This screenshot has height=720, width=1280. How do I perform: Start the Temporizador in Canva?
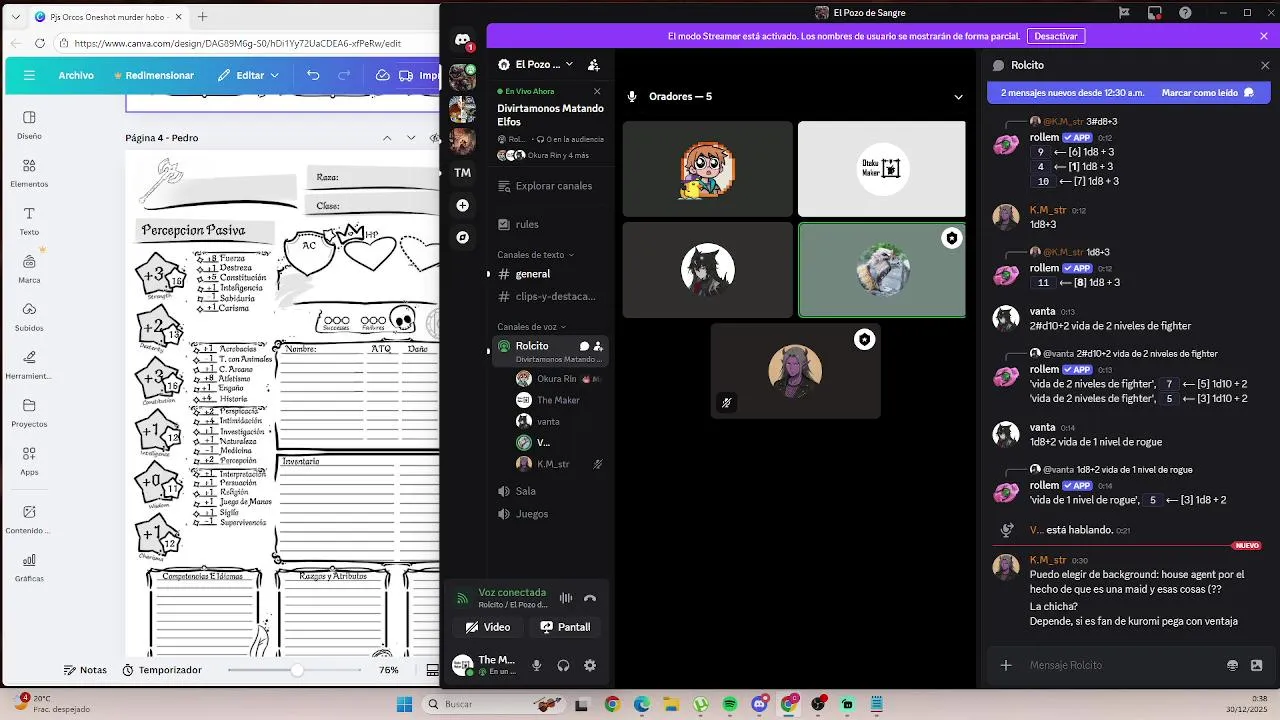(x=162, y=670)
